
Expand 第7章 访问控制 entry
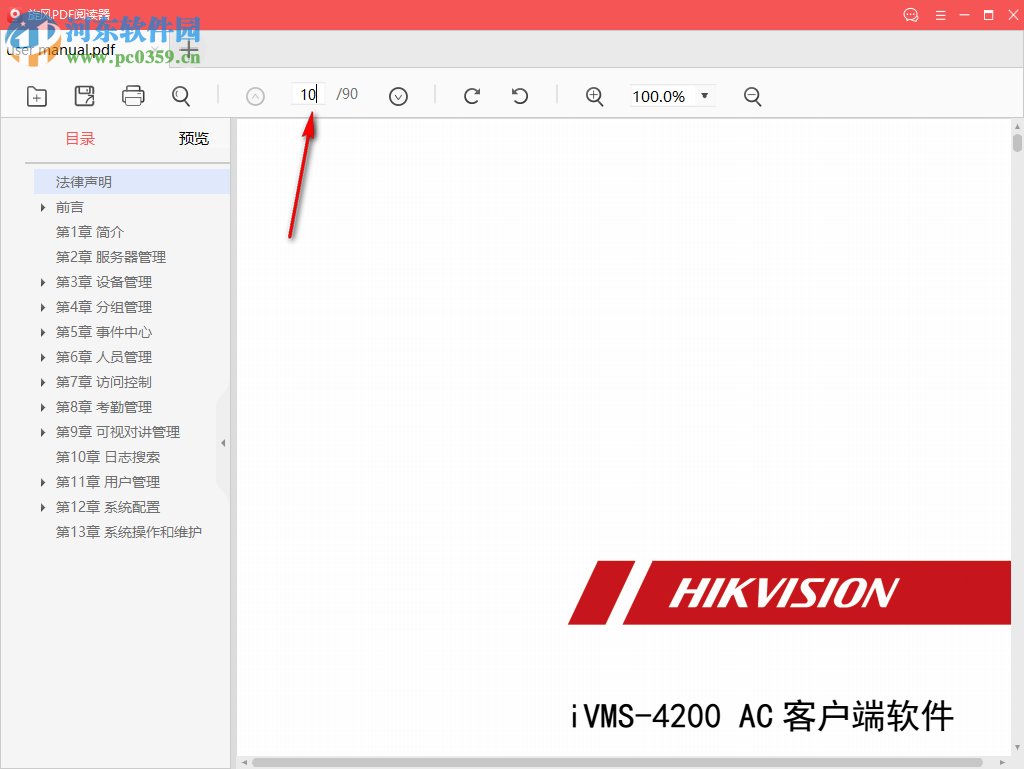(43, 382)
